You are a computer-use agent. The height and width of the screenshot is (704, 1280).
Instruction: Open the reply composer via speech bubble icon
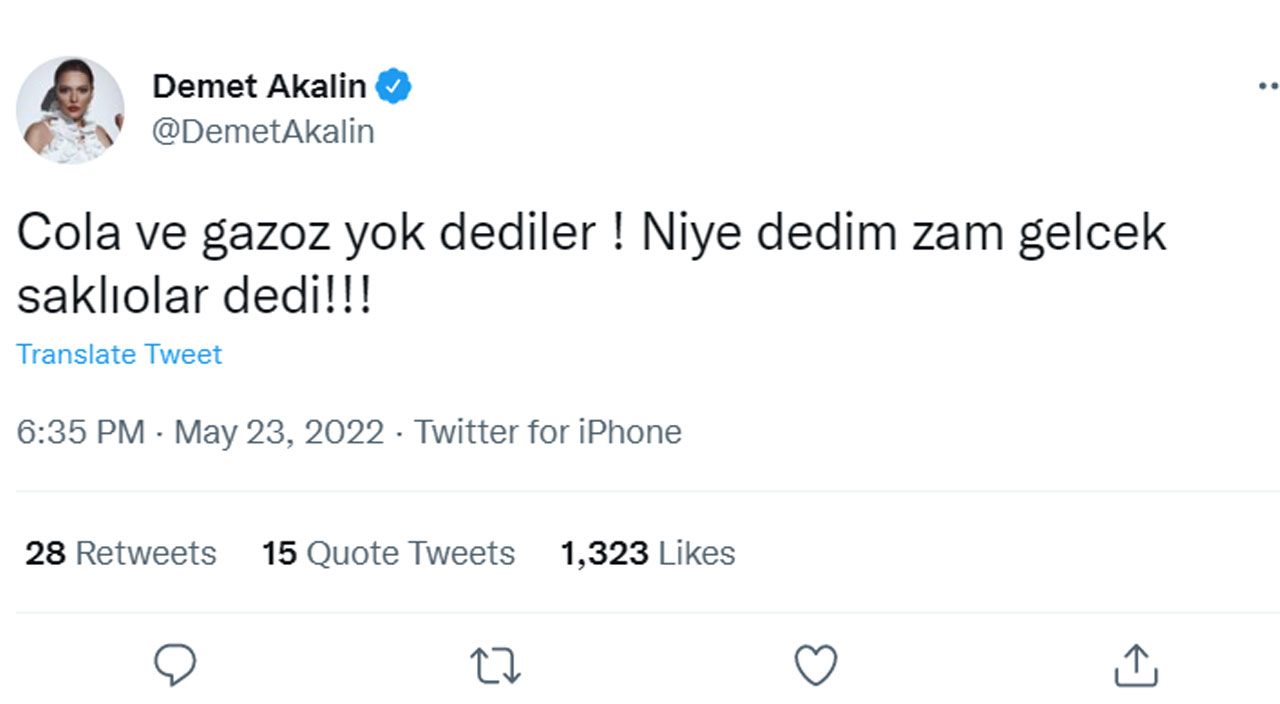178,663
